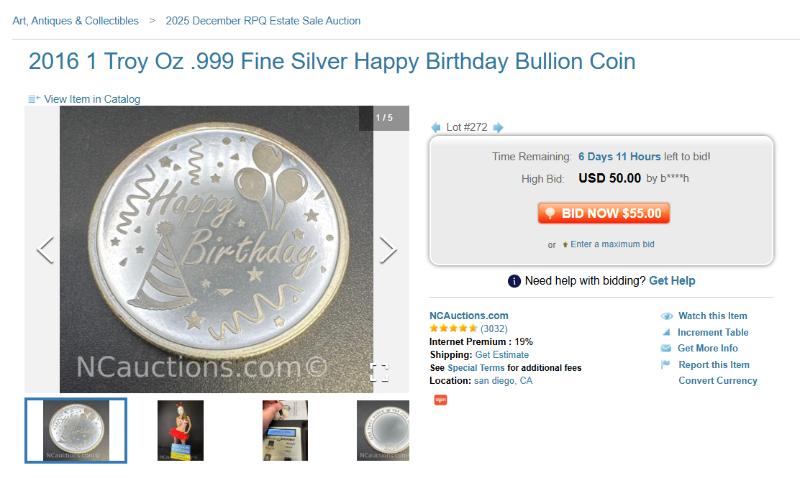Click the envelope icon for more info
Viewport: 800px width, 478px height.
(x=666, y=348)
